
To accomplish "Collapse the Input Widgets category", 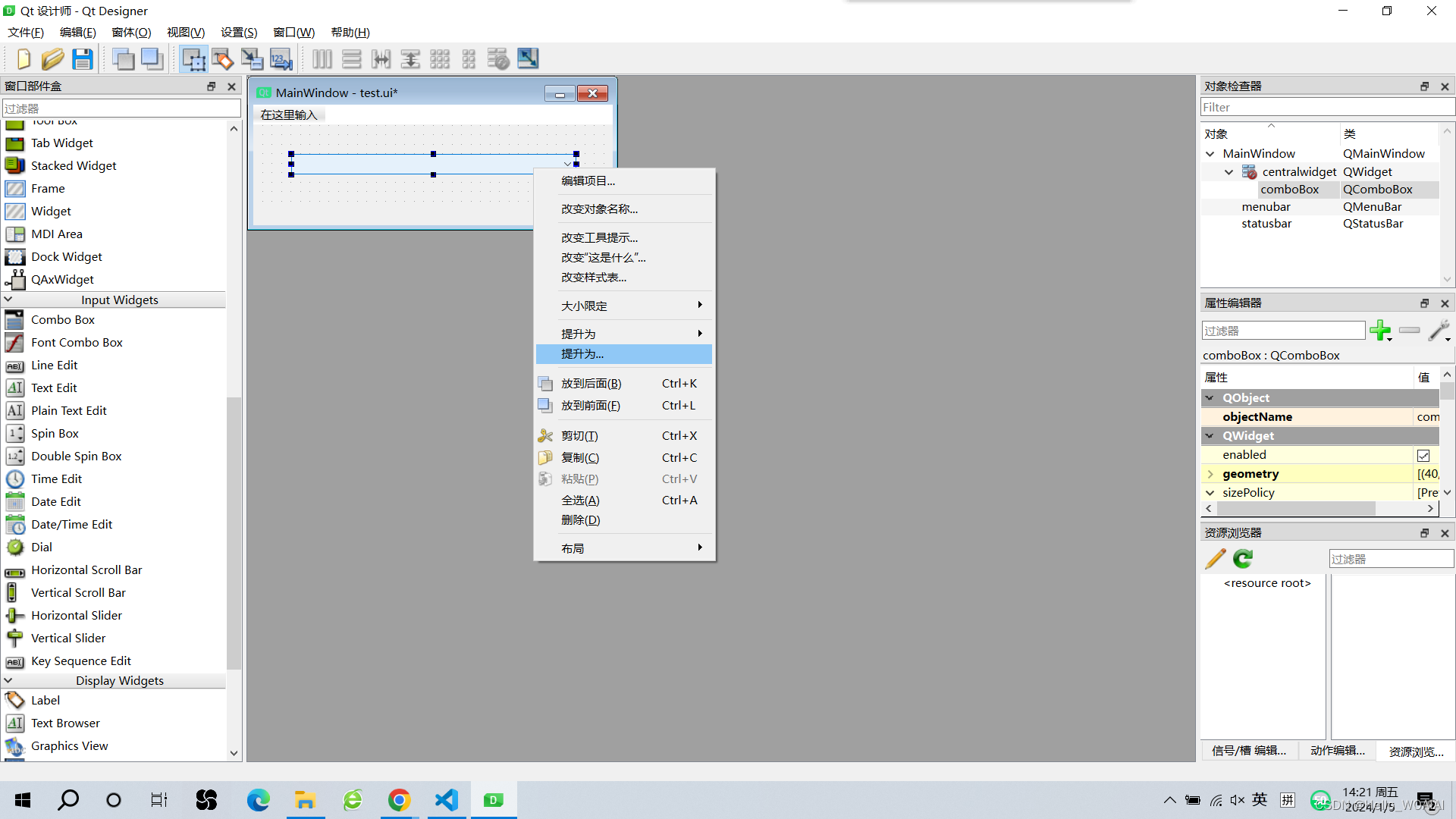I will click(8, 299).
